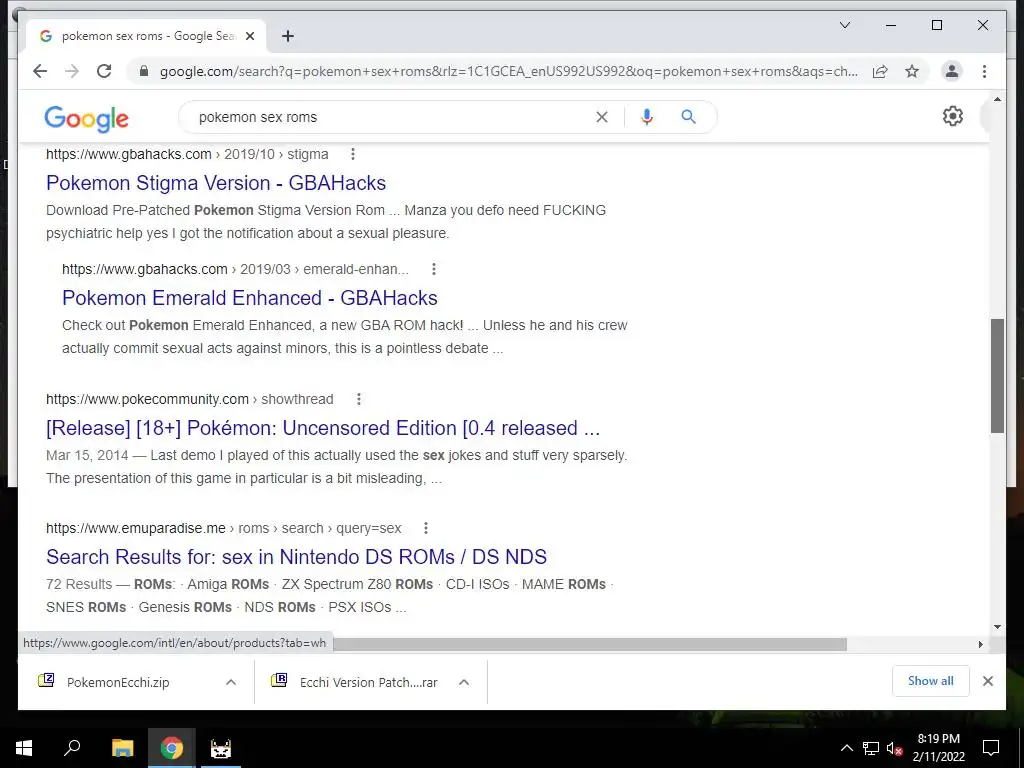This screenshot has width=1024, height=768.
Task: Click the Chrome taskbar icon
Action: click(171, 748)
